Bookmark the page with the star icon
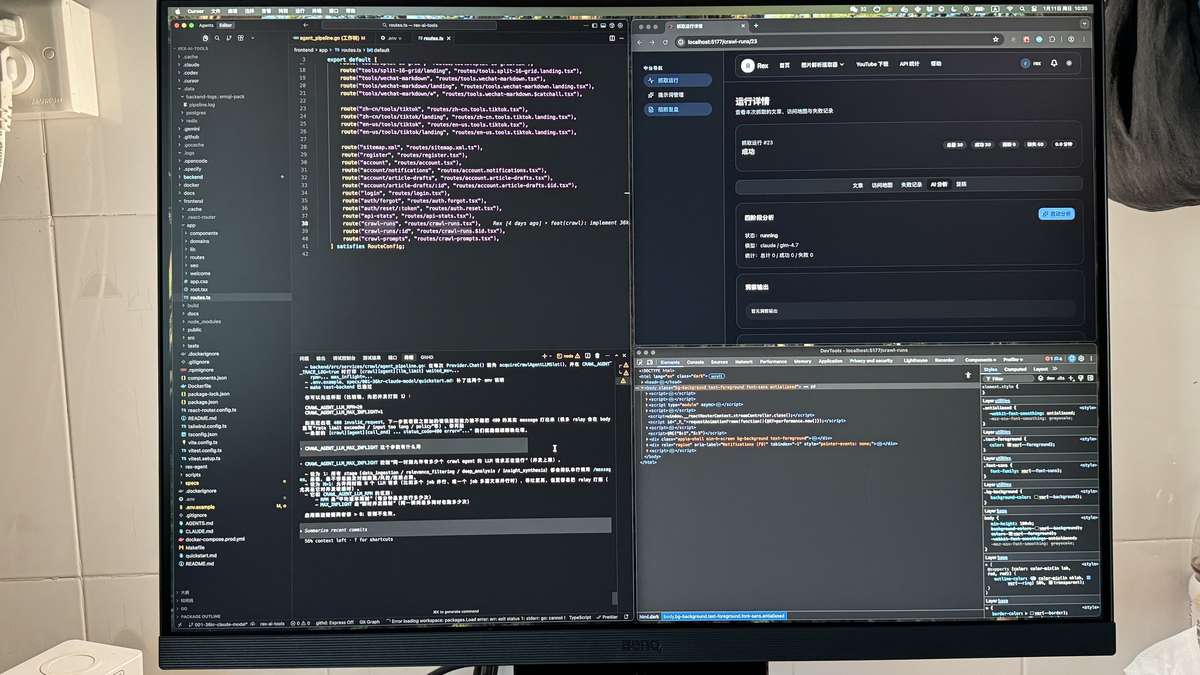The height and width of the screenshot is (675, 1200). (x=996, y=41)
